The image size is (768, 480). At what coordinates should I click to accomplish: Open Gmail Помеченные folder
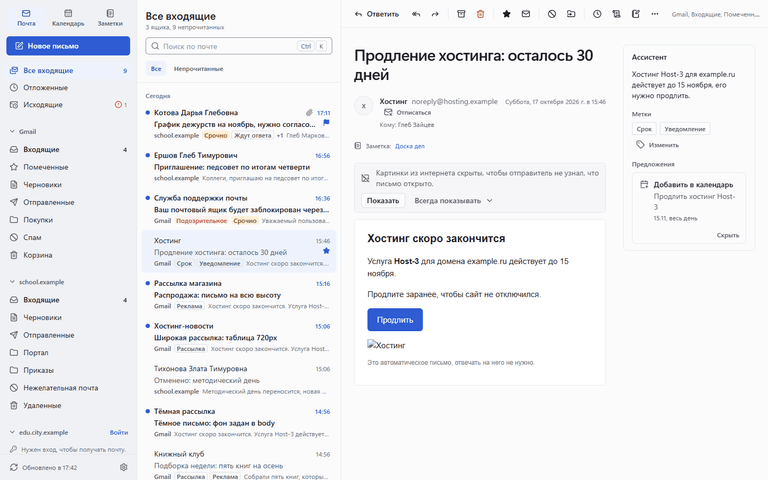(68, 167)
